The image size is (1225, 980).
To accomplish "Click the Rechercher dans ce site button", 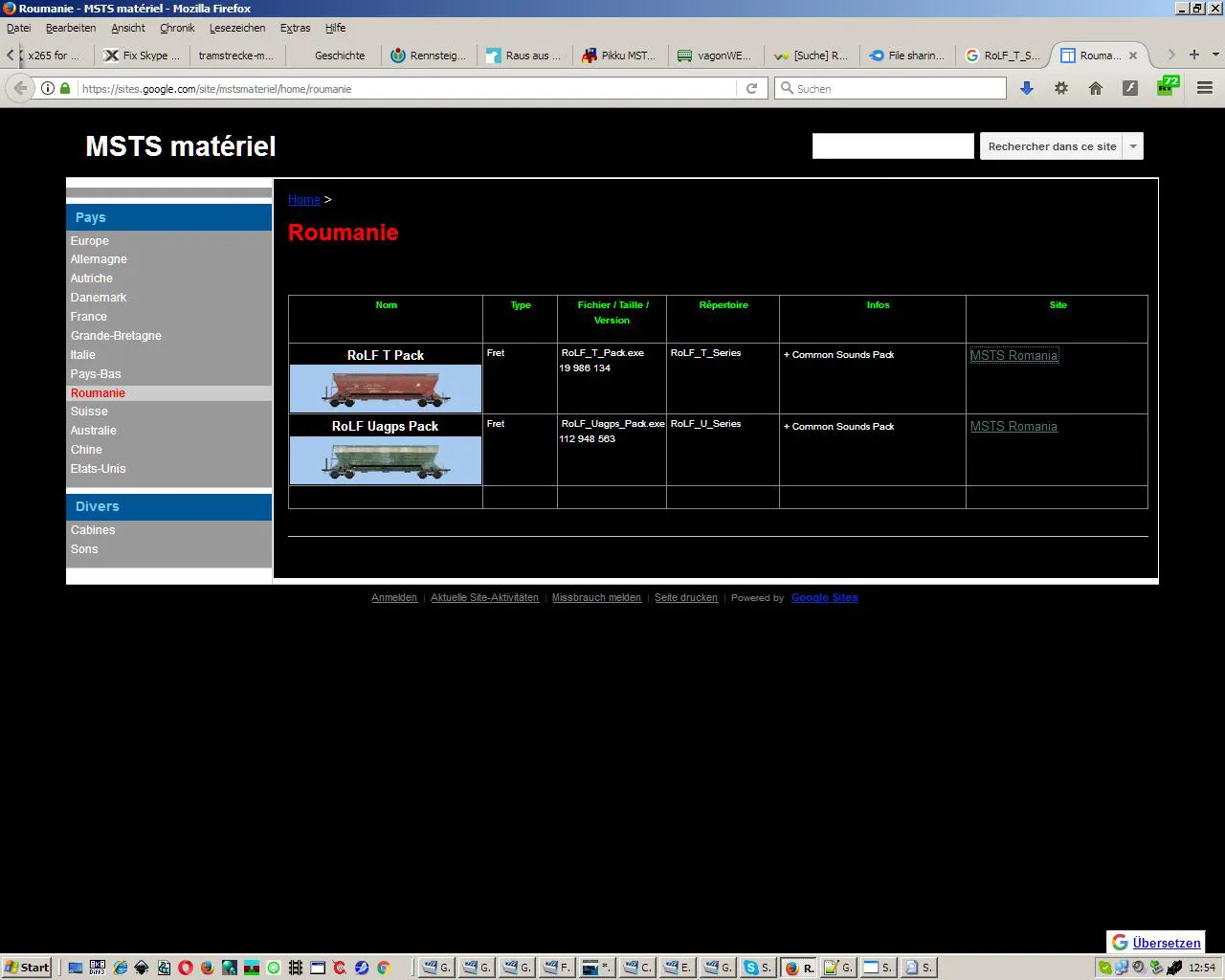I will pos(1051,146).
